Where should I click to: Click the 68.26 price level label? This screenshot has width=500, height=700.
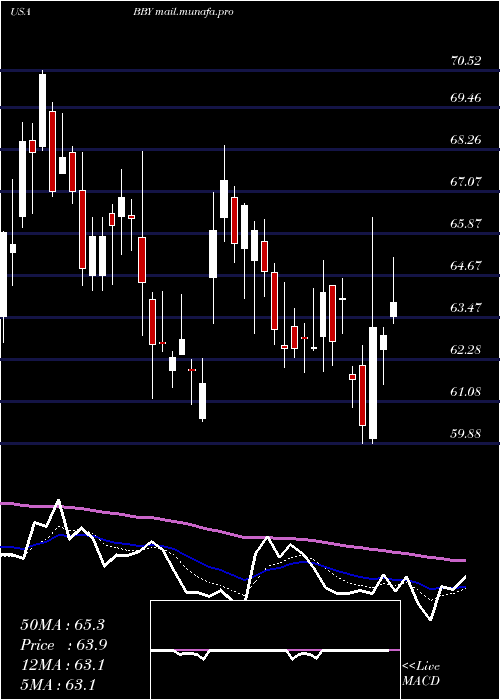tap(466, 140)
